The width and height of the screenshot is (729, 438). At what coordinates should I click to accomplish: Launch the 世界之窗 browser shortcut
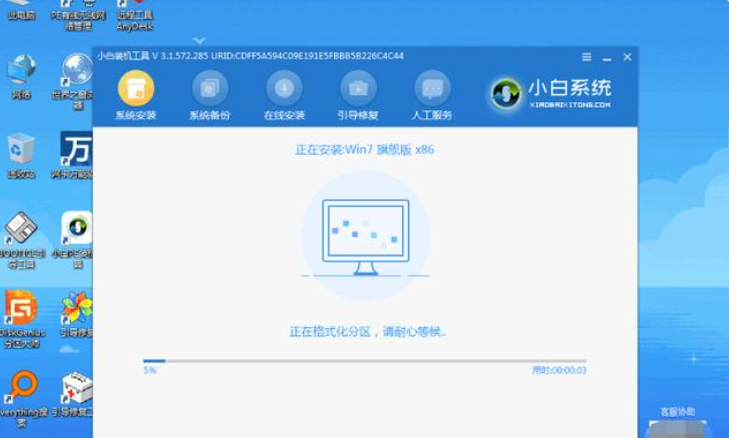pos(76,74)
